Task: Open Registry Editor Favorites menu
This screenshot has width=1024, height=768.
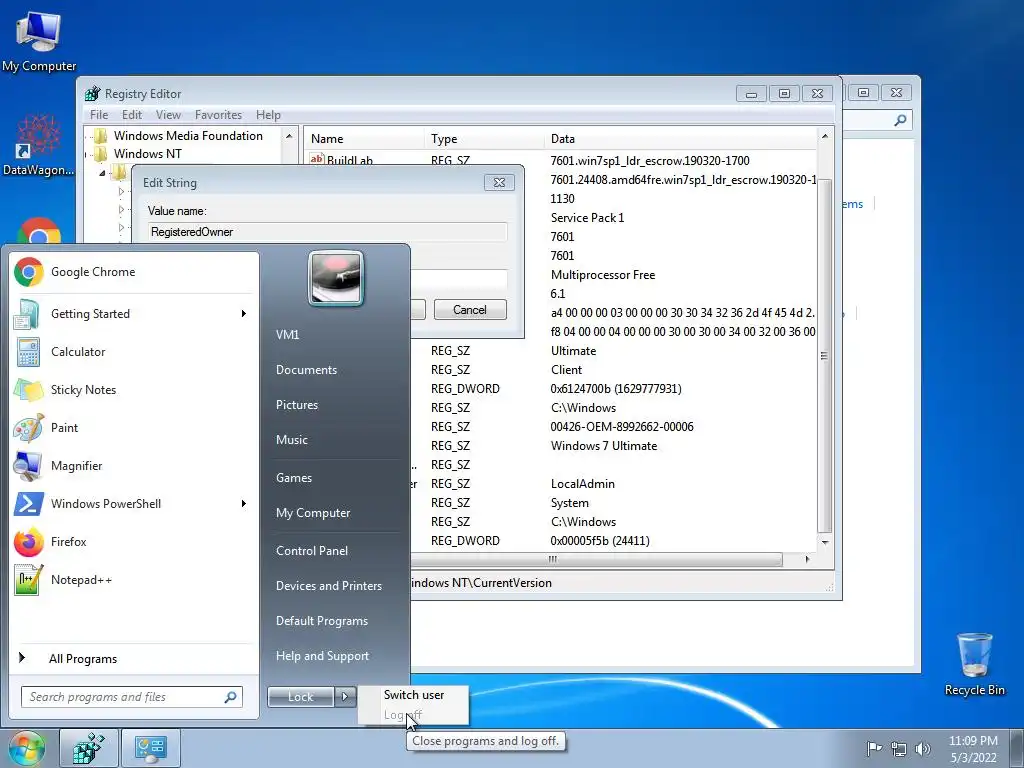Action: (x=218, y=115)
